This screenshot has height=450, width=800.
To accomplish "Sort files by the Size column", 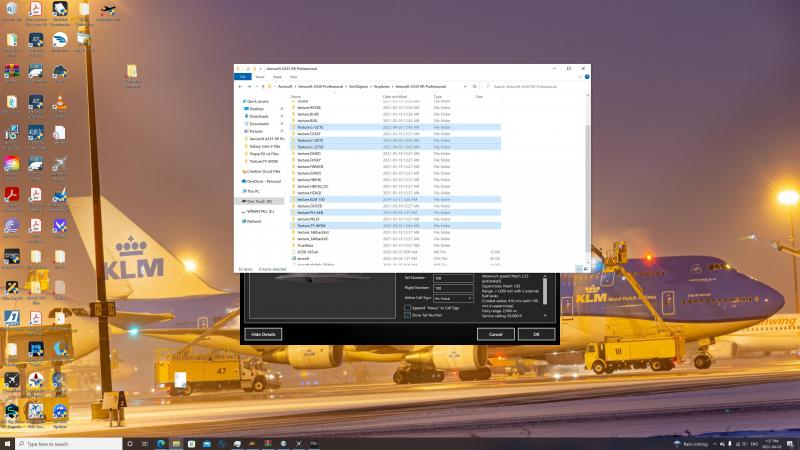I will coord(479,96).
